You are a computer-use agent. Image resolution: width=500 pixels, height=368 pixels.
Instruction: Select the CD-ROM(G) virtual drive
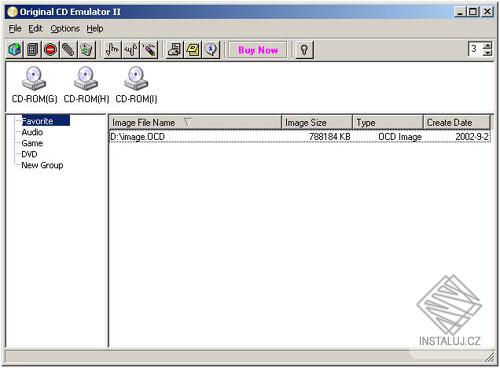(x=34, y=85)
